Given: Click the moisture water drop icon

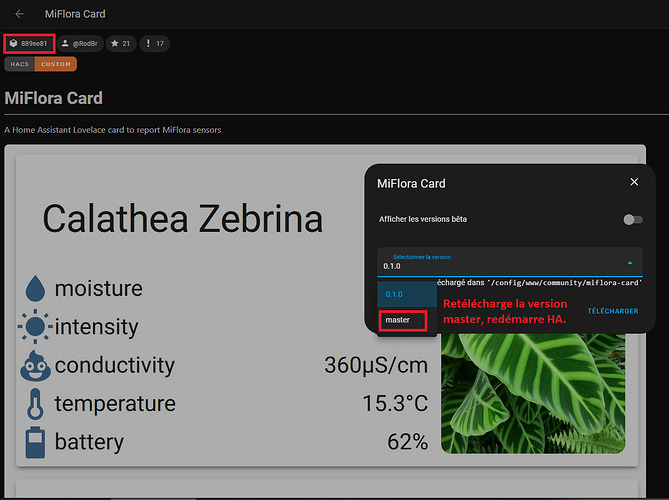Looking at the screenshot, I should (35, 288).
